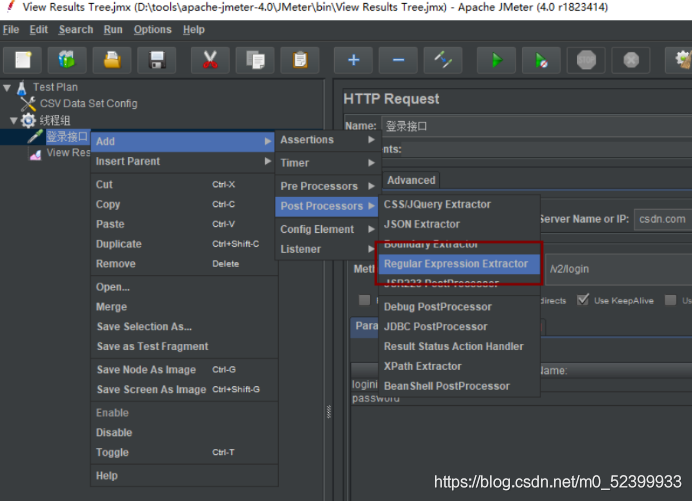692x501 pixels.
Task: Open the Edit menu
Action: 39,30
